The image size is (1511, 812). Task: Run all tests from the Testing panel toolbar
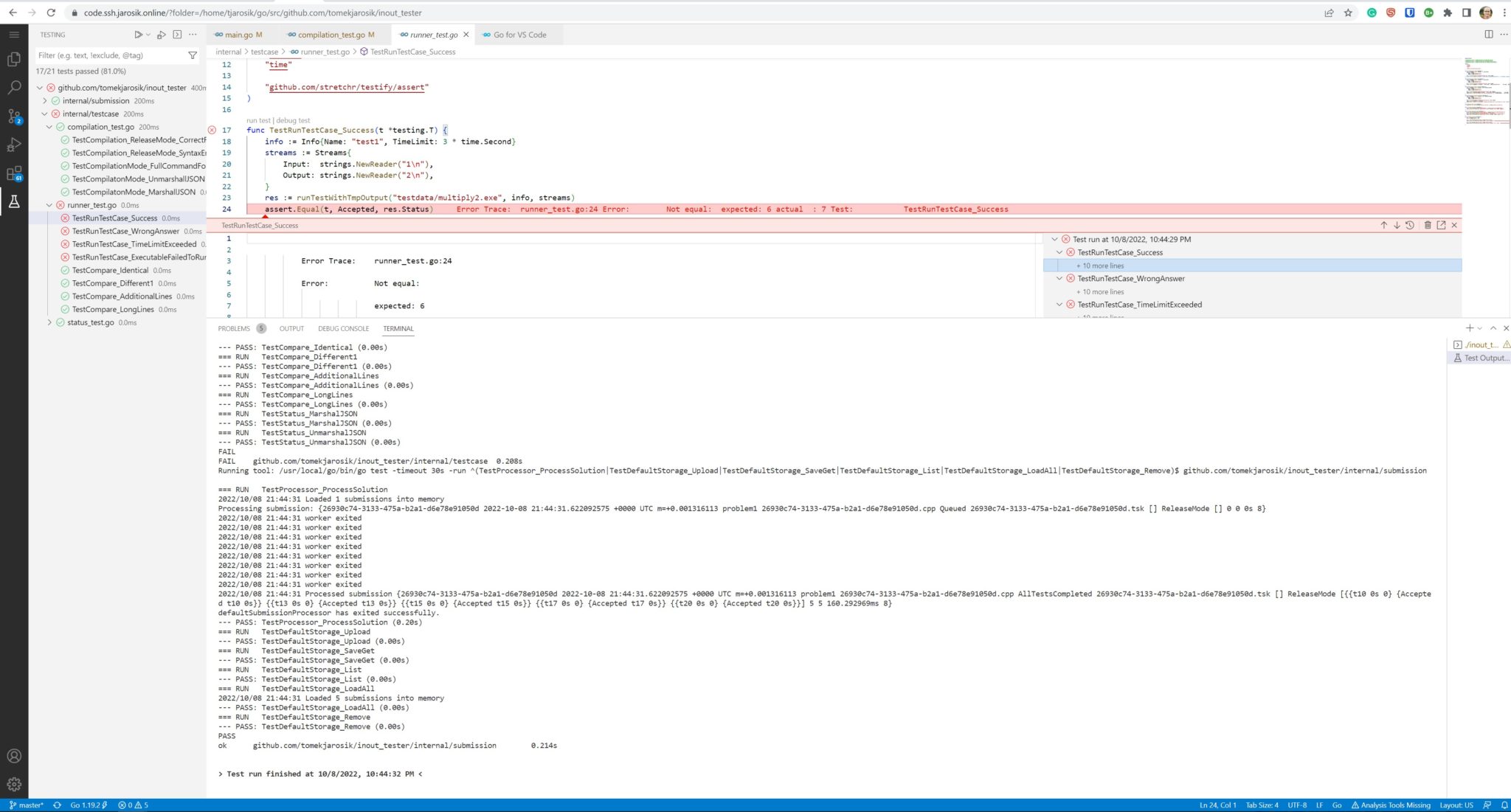[x=138, y=35]
